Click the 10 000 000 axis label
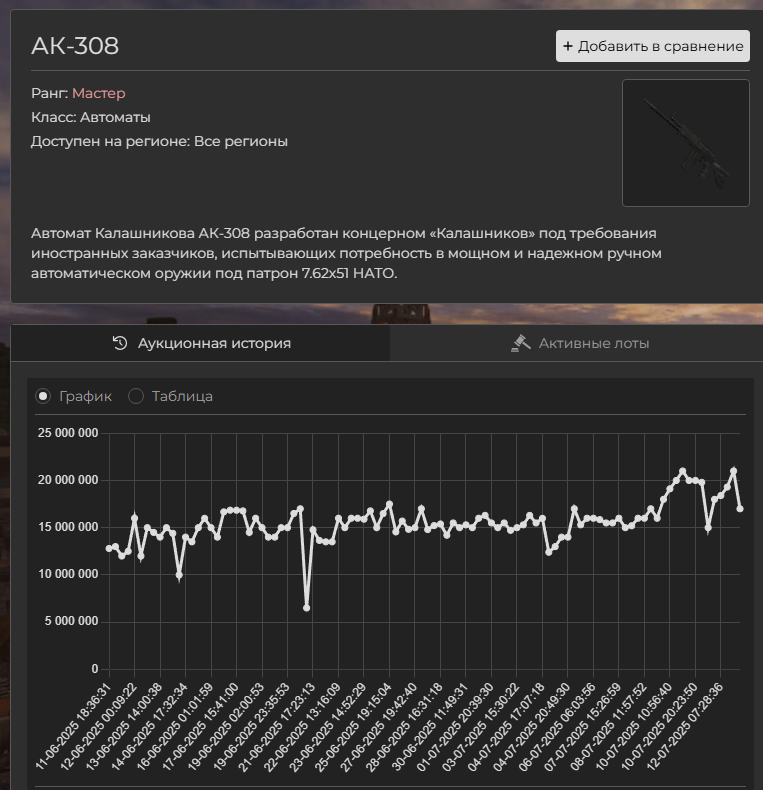This screenshot has width=763, height=790. click(x=68, y=574)
